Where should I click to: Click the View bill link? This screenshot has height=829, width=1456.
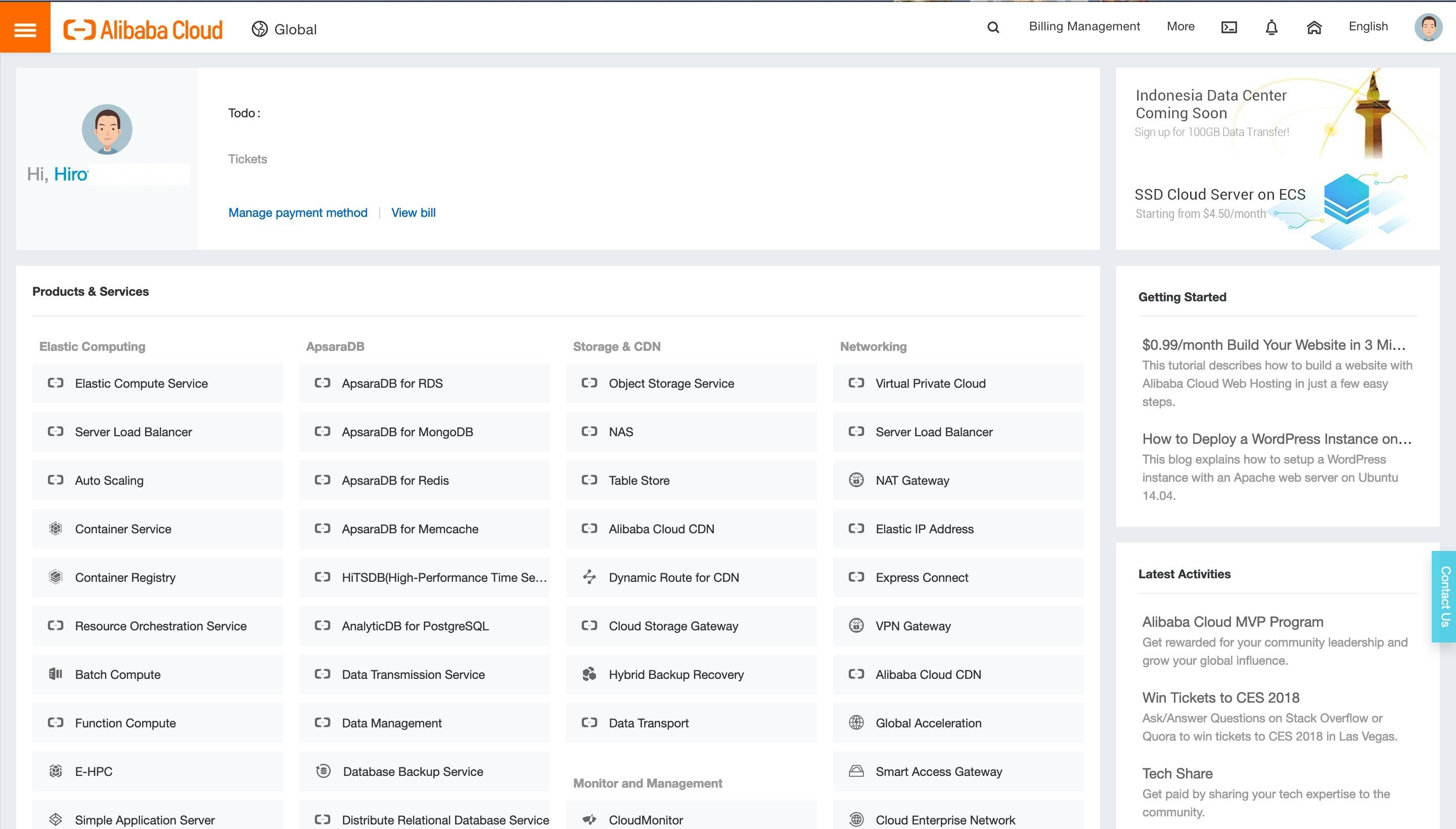point(414,212)
